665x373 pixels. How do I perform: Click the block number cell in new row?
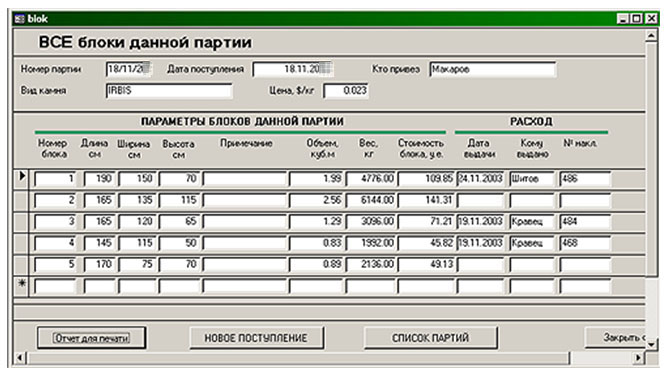pyautogui.click(x=55, y=286)
